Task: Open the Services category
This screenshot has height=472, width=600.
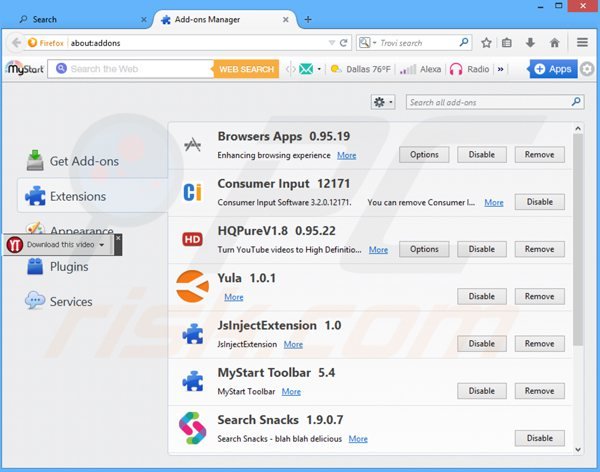Action: click(59, 301)
